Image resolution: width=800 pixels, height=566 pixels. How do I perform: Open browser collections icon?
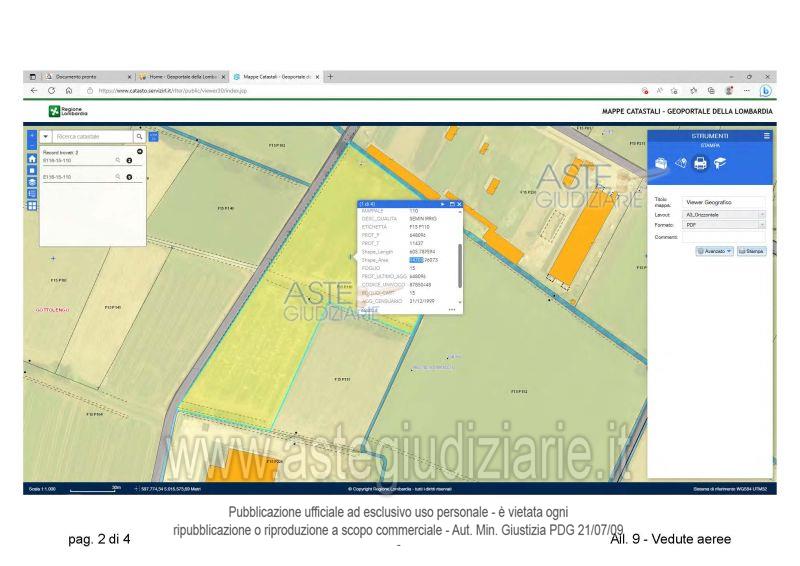(711, 91)
